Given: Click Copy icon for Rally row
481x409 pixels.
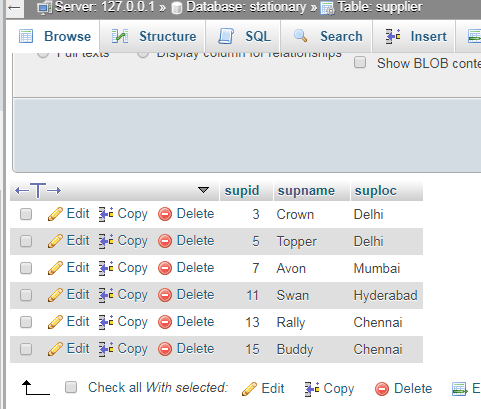Looking at the screenshot, I should (106, 322).
